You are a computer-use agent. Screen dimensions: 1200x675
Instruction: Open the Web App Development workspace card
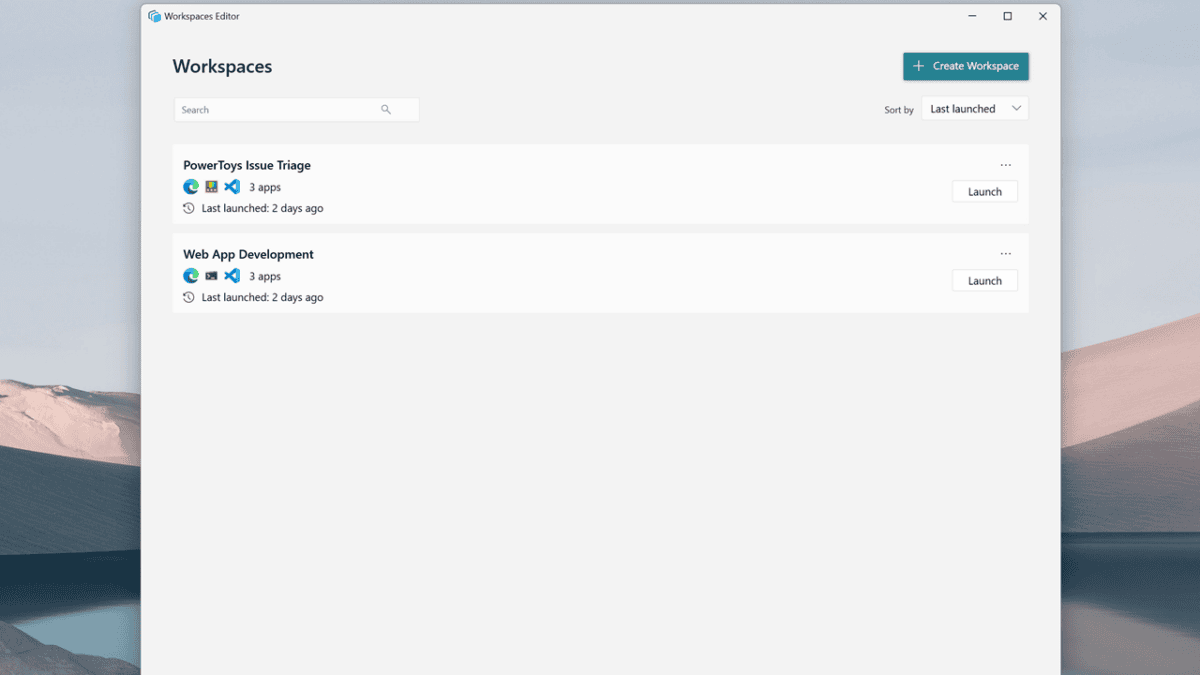pos(600,273)
